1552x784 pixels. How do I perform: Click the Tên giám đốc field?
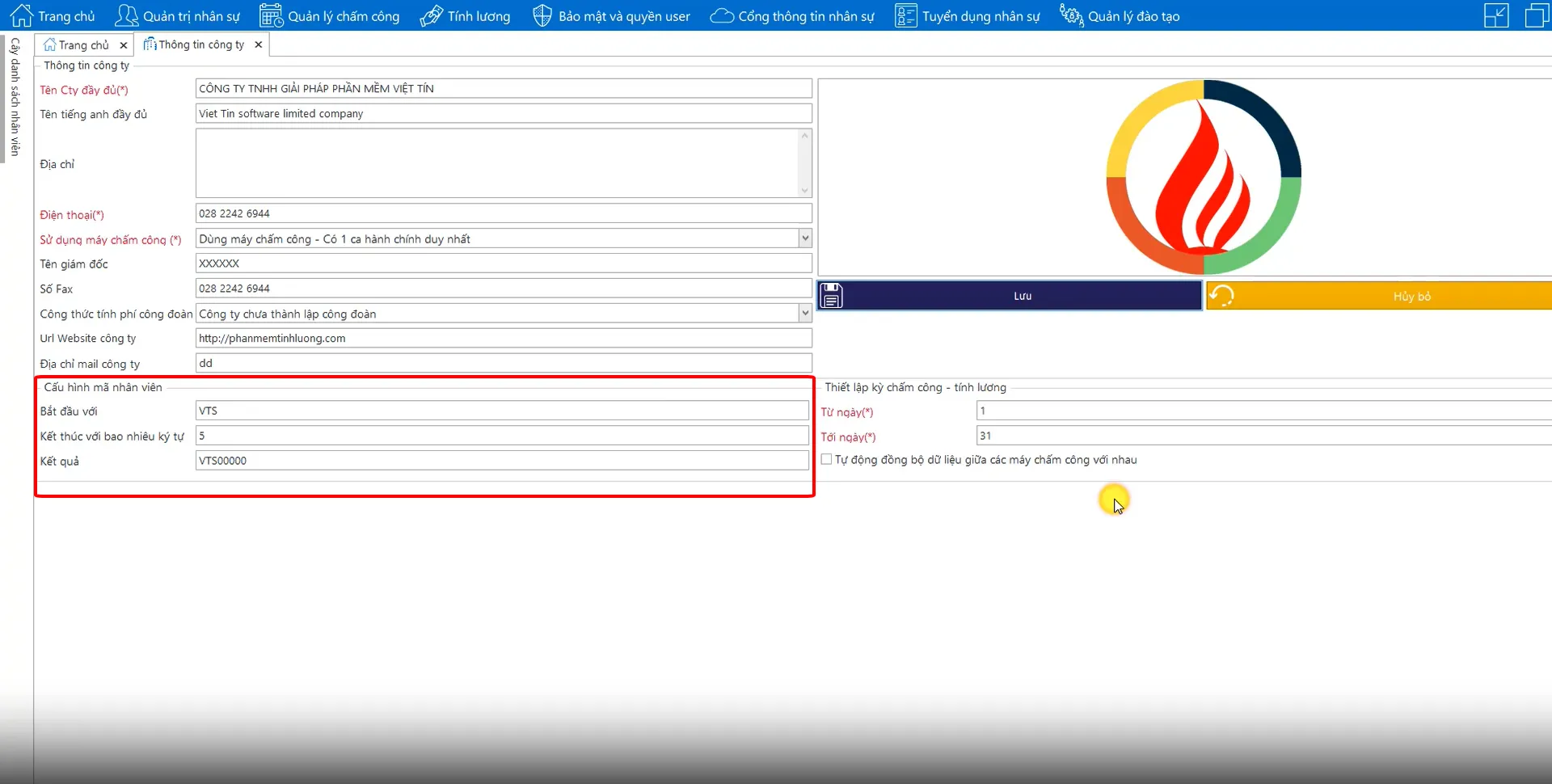504,263
